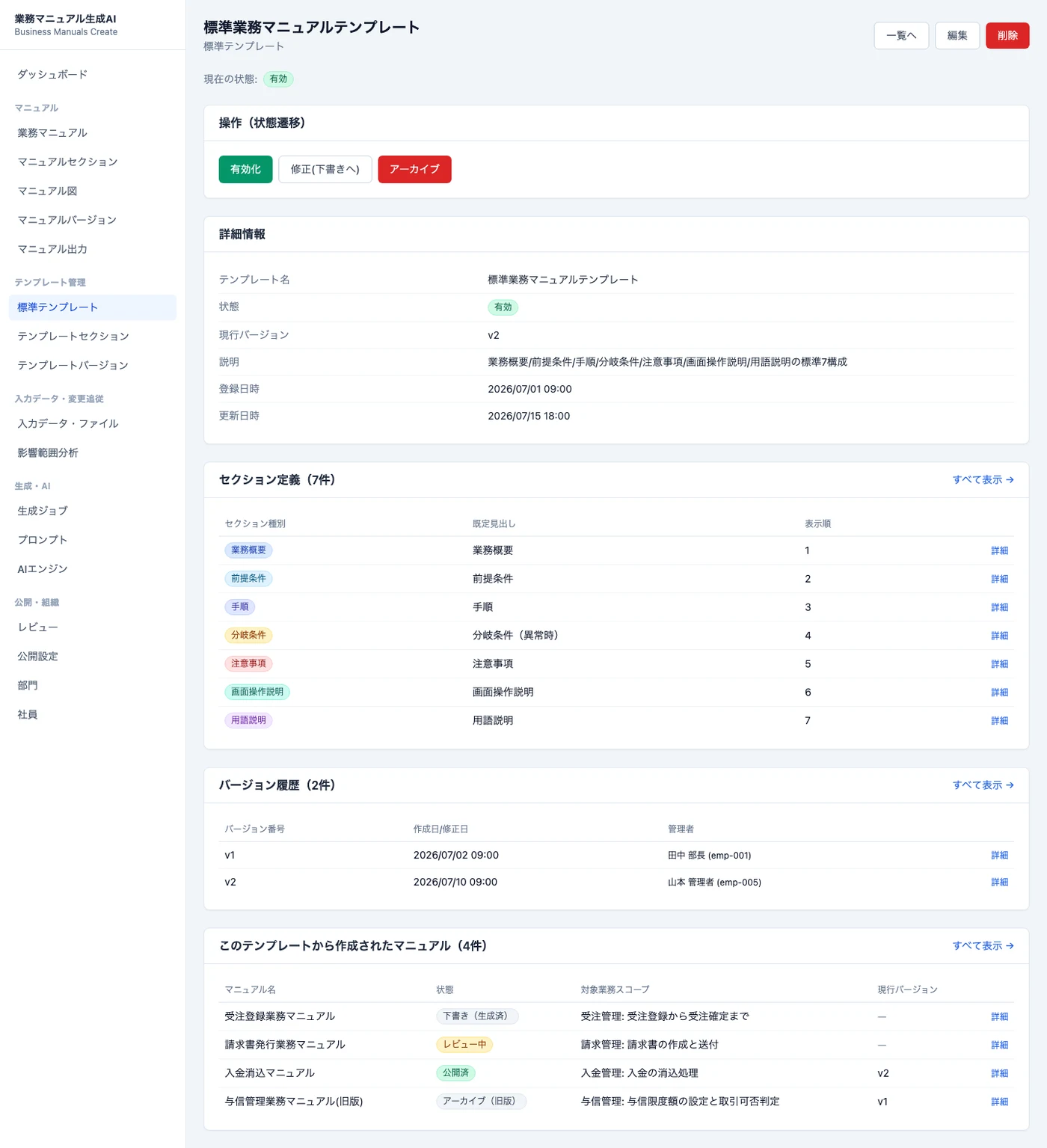Open 入力データ・ファイル page
The height and width of the screenshot is (1148, 1047).
point(93,424)
